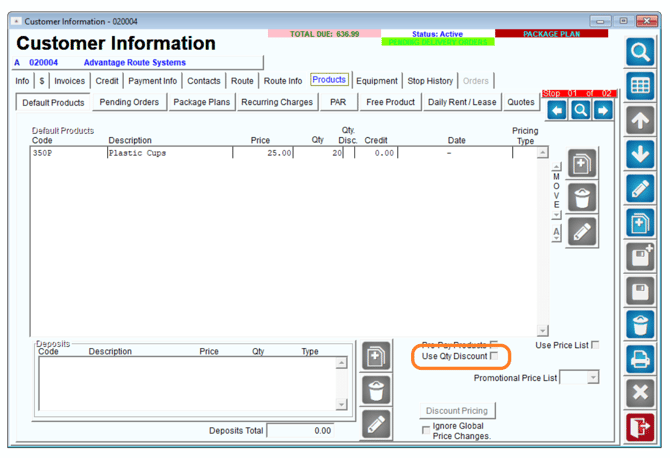This screenshot has height=458, width=670.
Task: Delete deposit using the deposits trash icon
Action: point(376,390)
